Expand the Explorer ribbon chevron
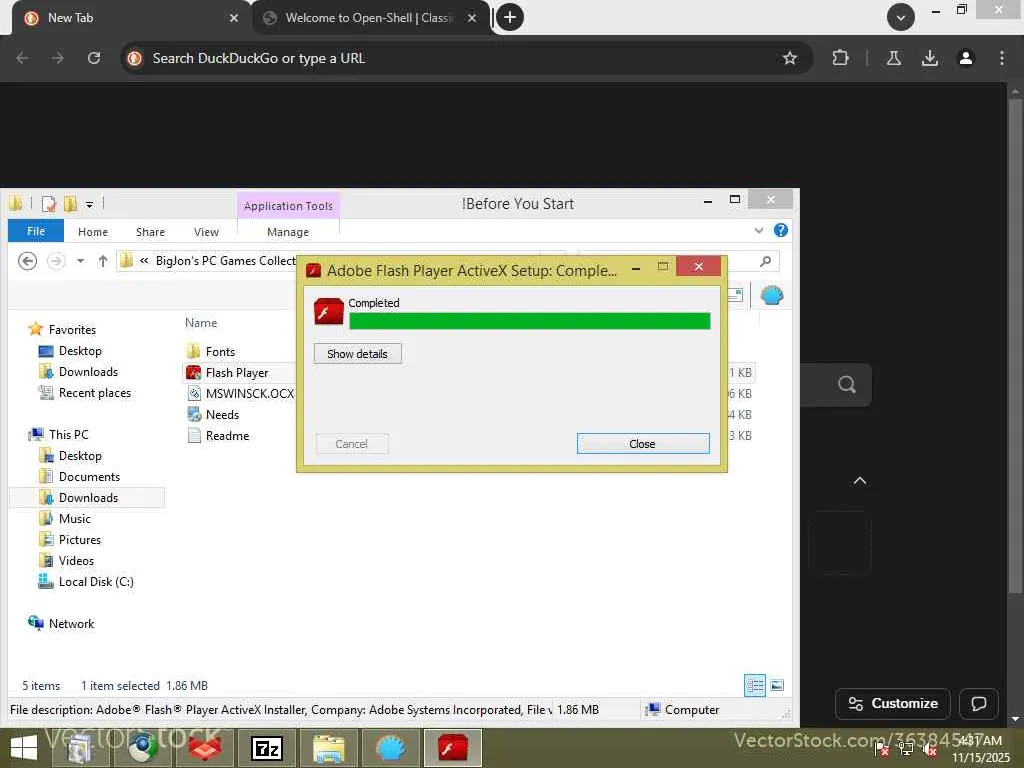1024x768 pixels. [758, 231]
